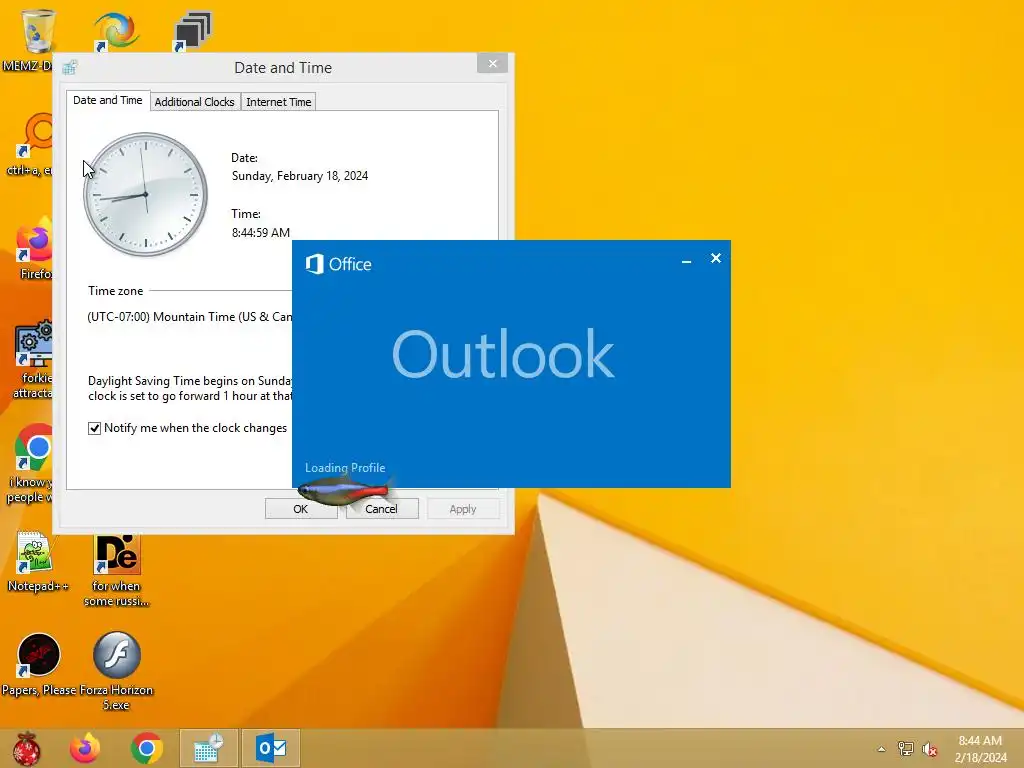Toggle 'Notify me when the clock changes'
Viewport: 1024px width, 768px height.
95,428
